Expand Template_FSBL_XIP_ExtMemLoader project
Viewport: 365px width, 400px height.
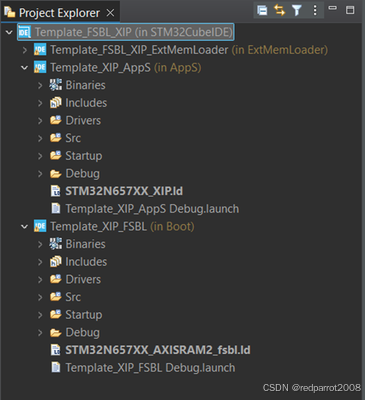pos(25,50)
